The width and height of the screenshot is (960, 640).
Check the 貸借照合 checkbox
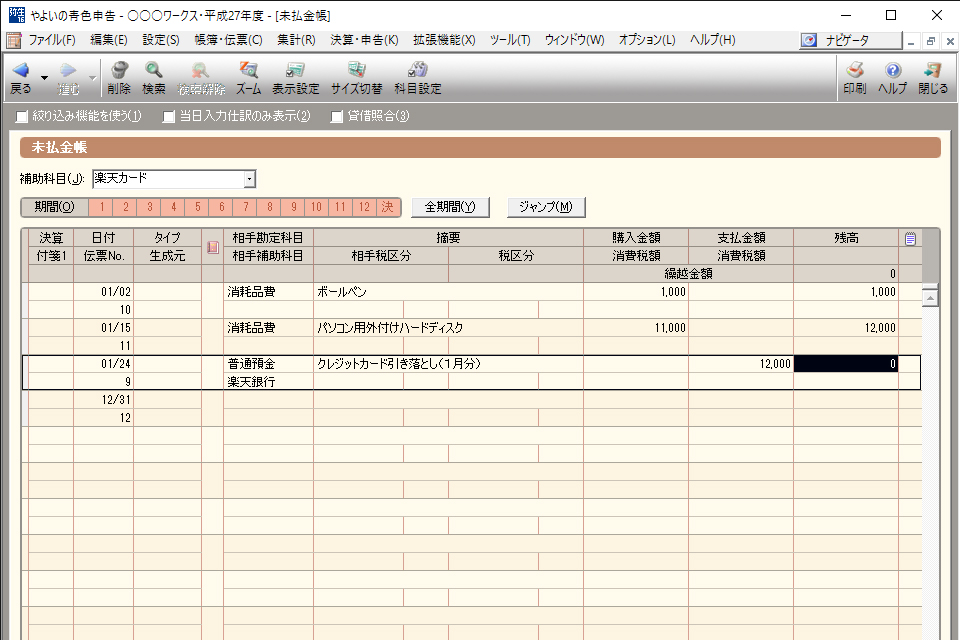pyautogui.click(x=337, y=116)
